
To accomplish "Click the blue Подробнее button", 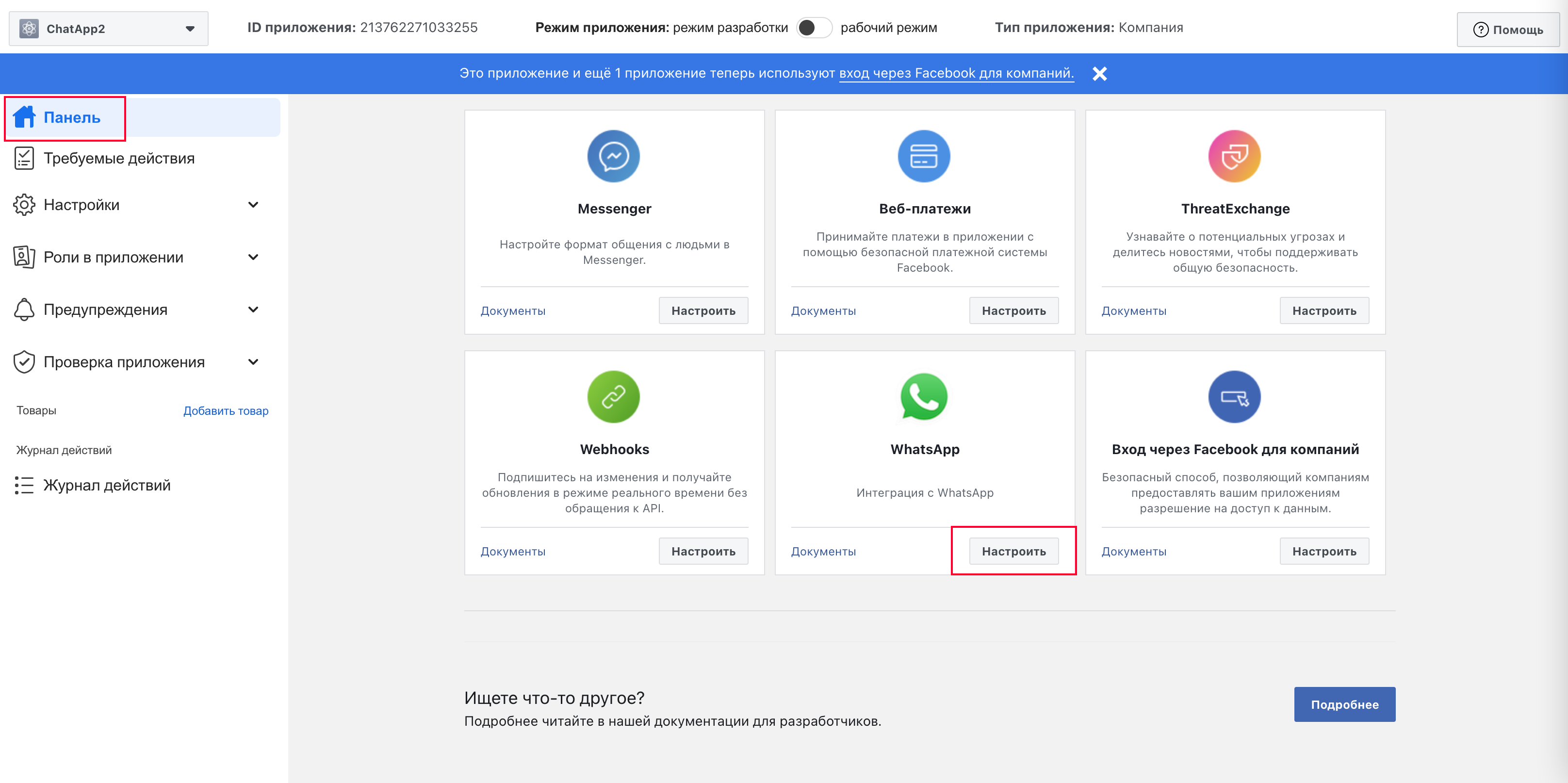I will (1344, 704).
